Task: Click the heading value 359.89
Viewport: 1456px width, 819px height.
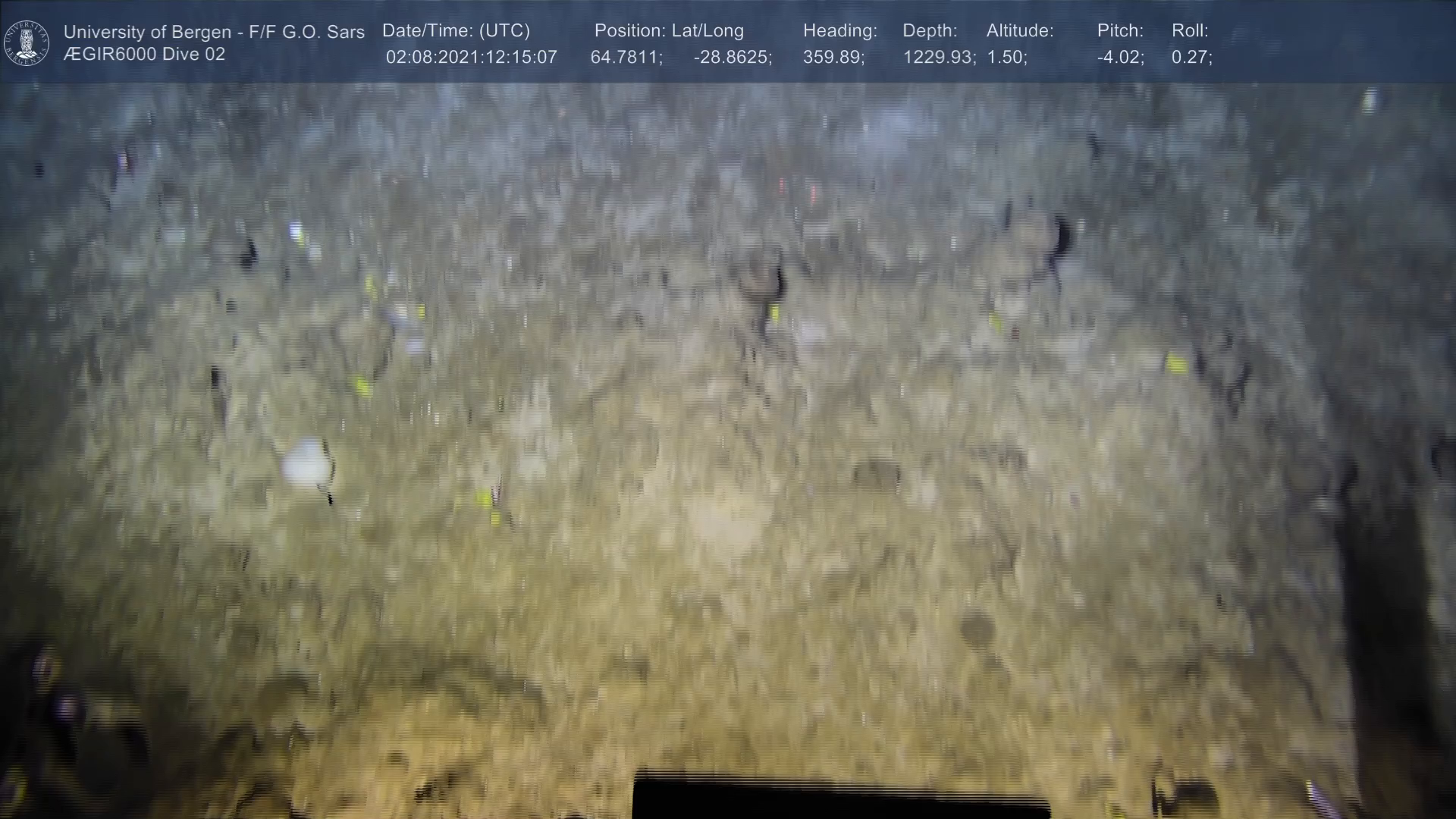Action: click(833, 58)
